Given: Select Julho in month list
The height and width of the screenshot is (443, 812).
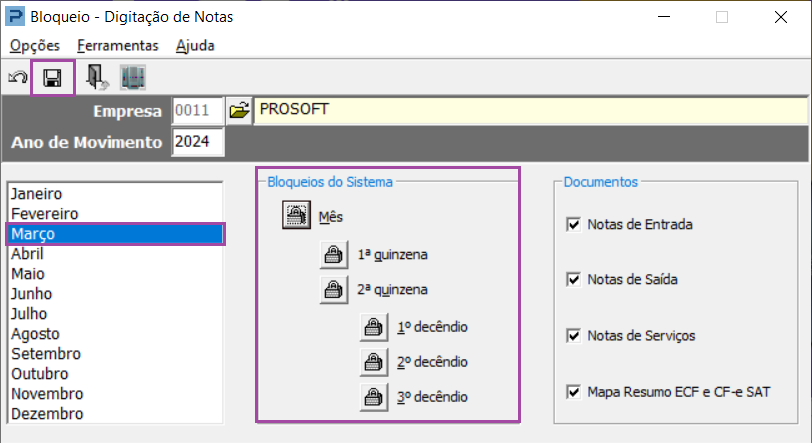Looking at the screenshot, I should coord(115,314).
